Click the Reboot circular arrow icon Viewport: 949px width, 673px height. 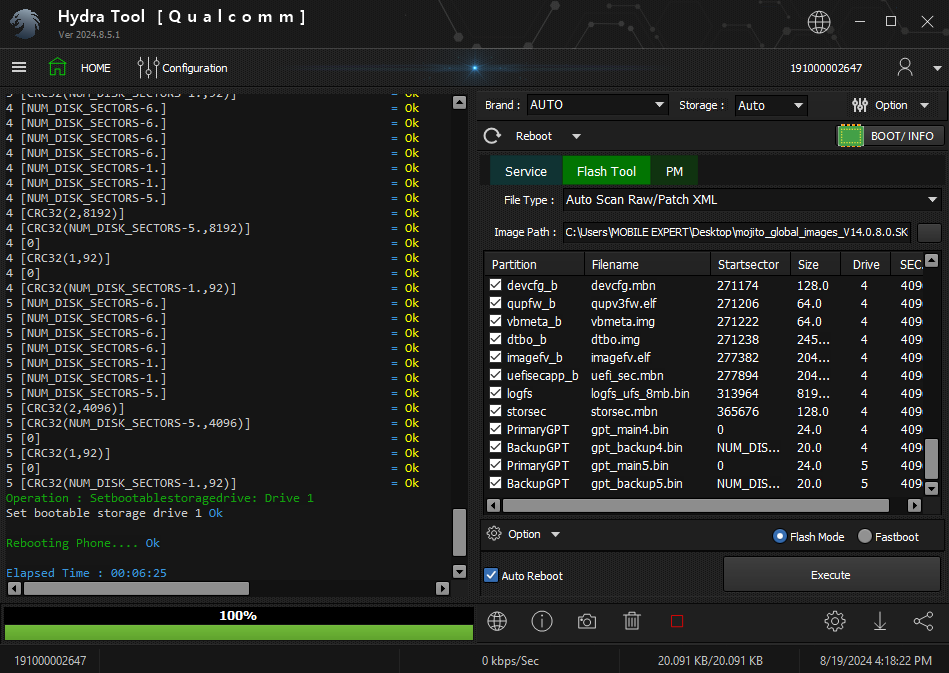click(492, 136)
